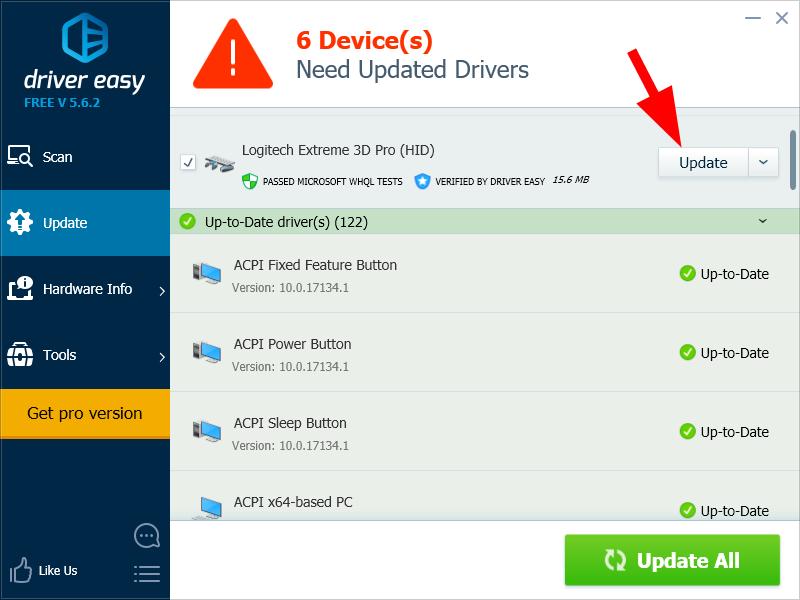Click PASSED MICROSOFT WHQL TESTS text
Viewport: 800px width, 600px height.
click(x=333, y=182)
